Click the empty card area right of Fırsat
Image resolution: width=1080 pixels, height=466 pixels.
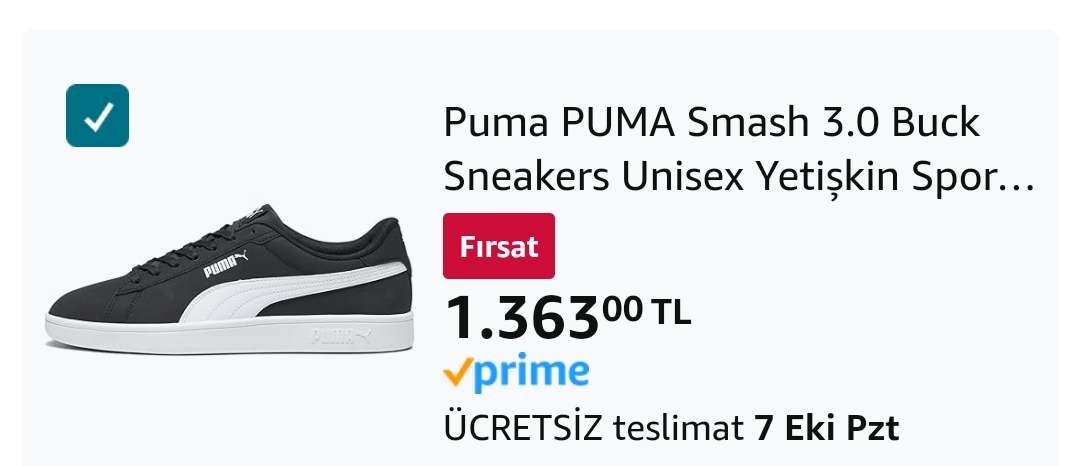pyautogui.click(x=800, y=246)
